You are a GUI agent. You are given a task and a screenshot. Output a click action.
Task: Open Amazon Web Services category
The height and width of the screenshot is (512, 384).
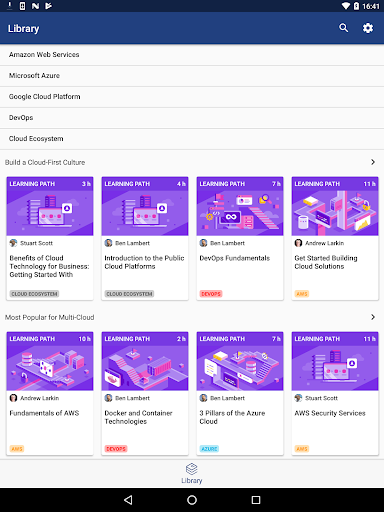192,55
